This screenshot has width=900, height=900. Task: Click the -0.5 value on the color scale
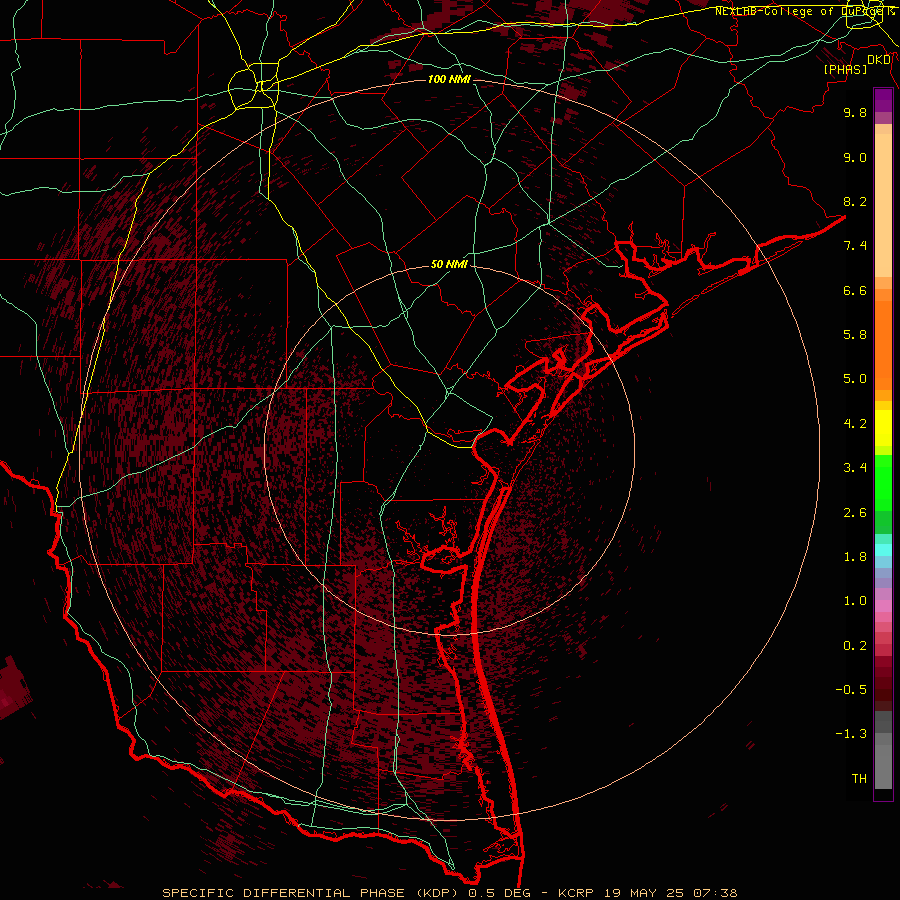tap(851, 690)
